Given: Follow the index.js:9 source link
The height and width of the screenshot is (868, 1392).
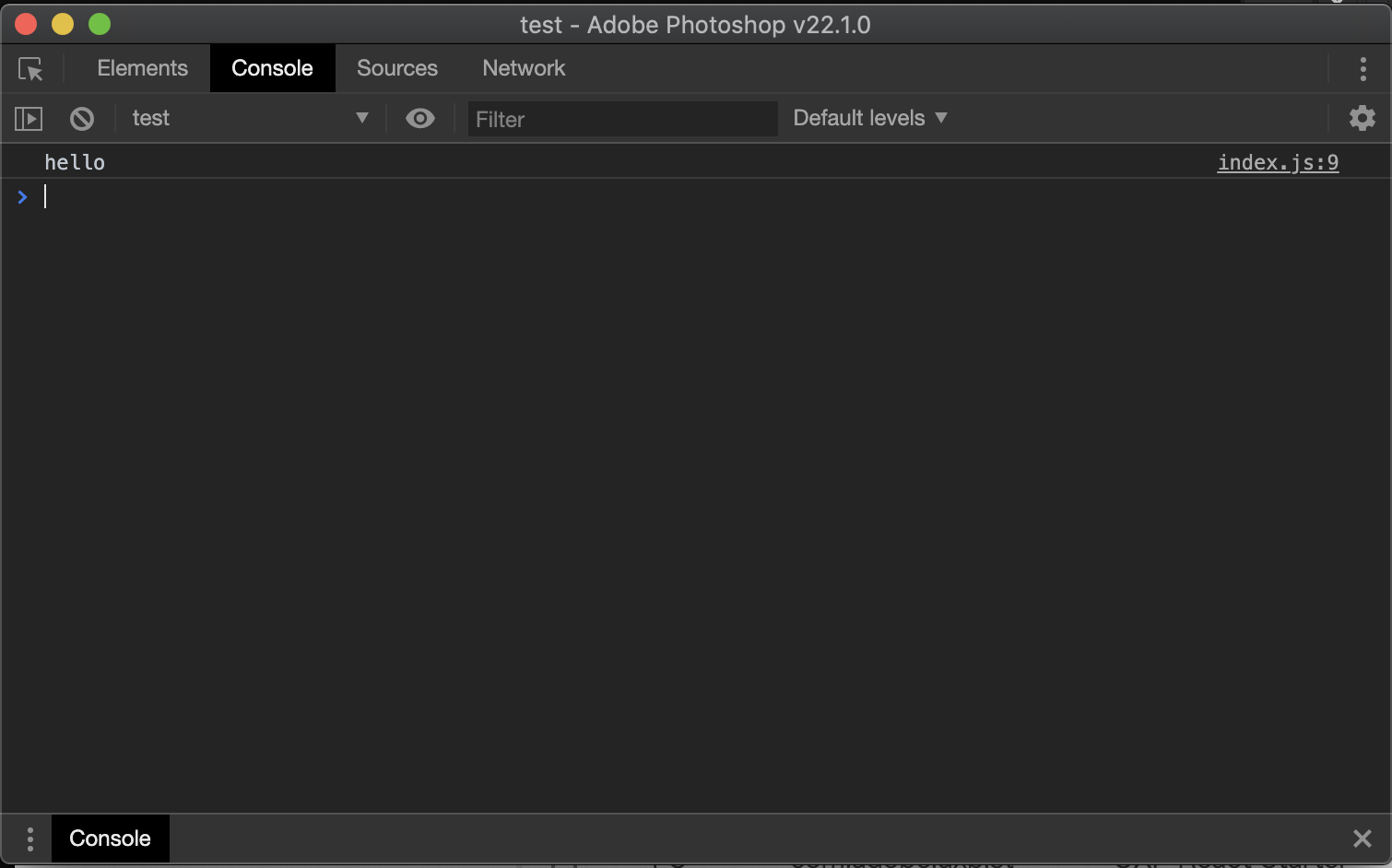Looking at the screenshot, I should [1278, 162].
